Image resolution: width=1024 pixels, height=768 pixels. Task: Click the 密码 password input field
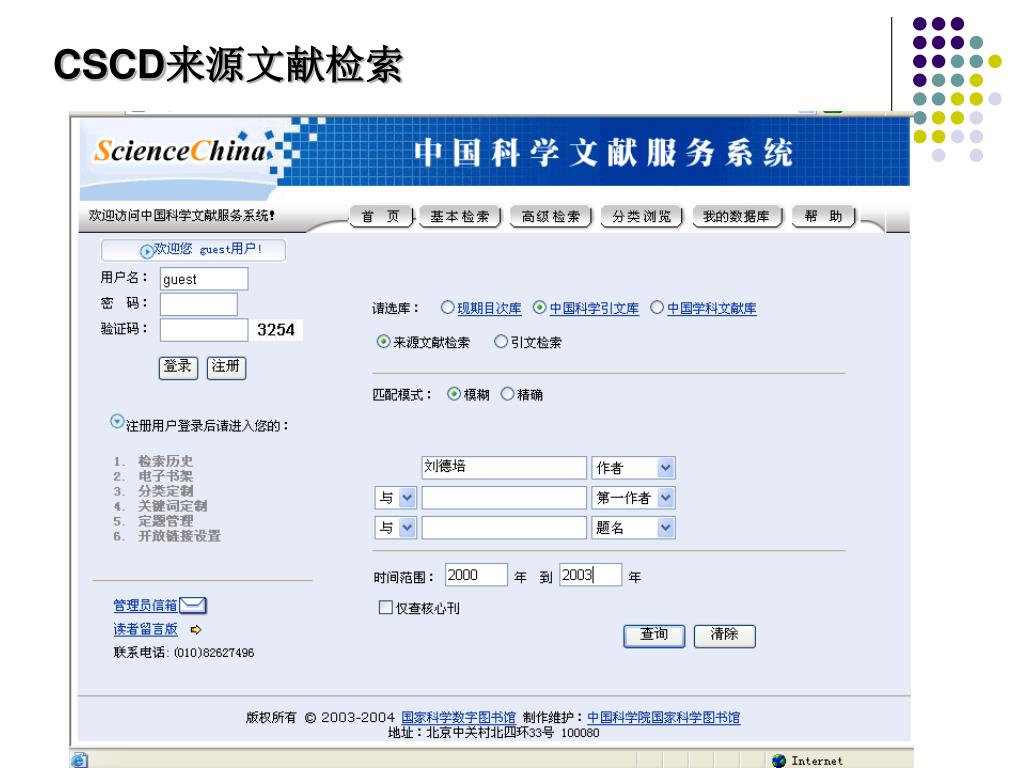tap(199, 304)
